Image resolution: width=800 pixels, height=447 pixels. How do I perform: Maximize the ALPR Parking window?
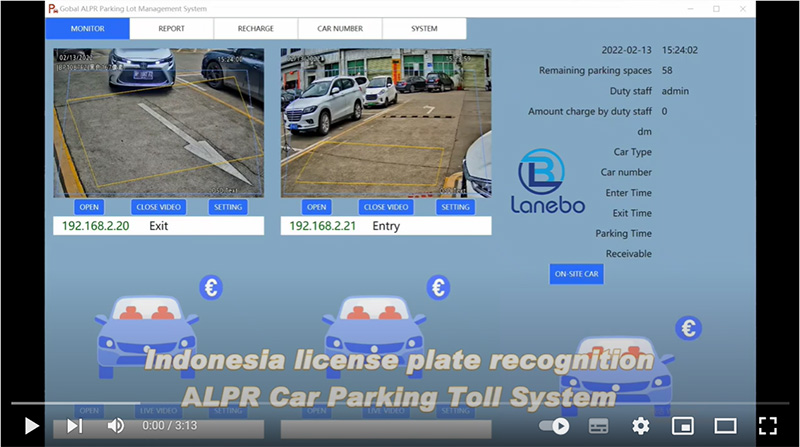[x=716, y=9]
